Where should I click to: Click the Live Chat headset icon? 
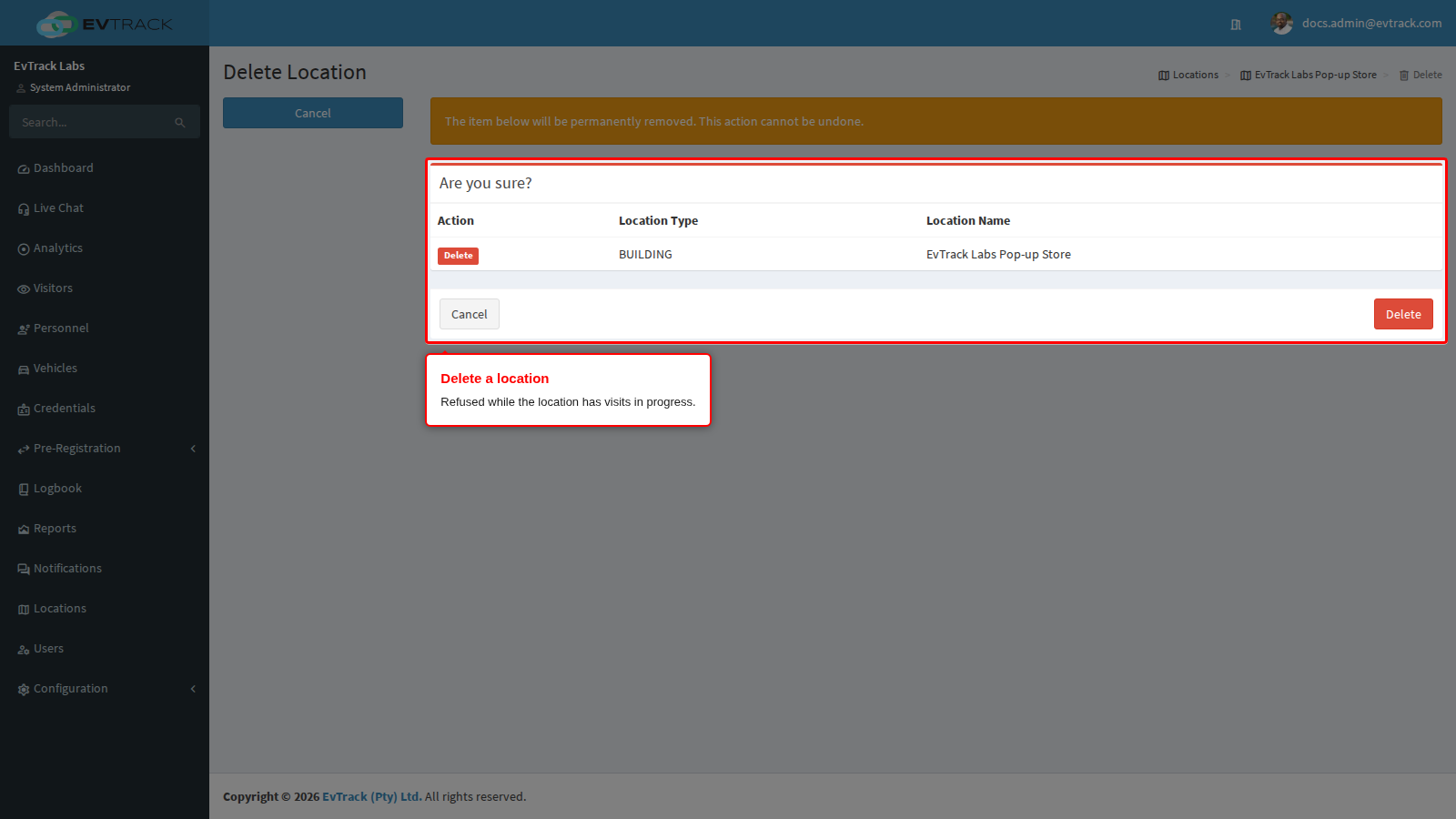point(24,209)
